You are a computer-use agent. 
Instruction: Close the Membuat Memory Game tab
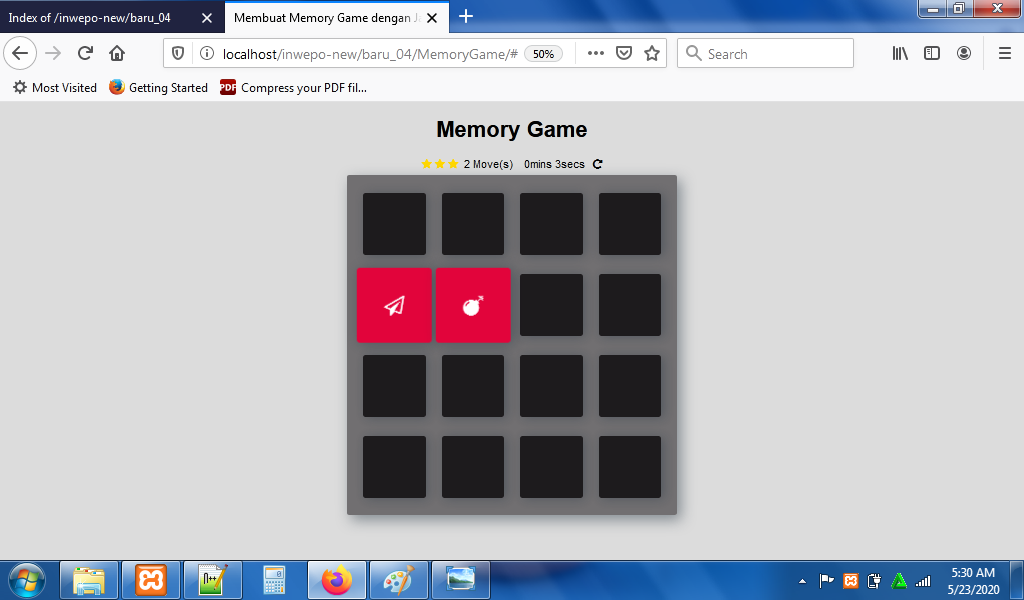pos(432,18)
